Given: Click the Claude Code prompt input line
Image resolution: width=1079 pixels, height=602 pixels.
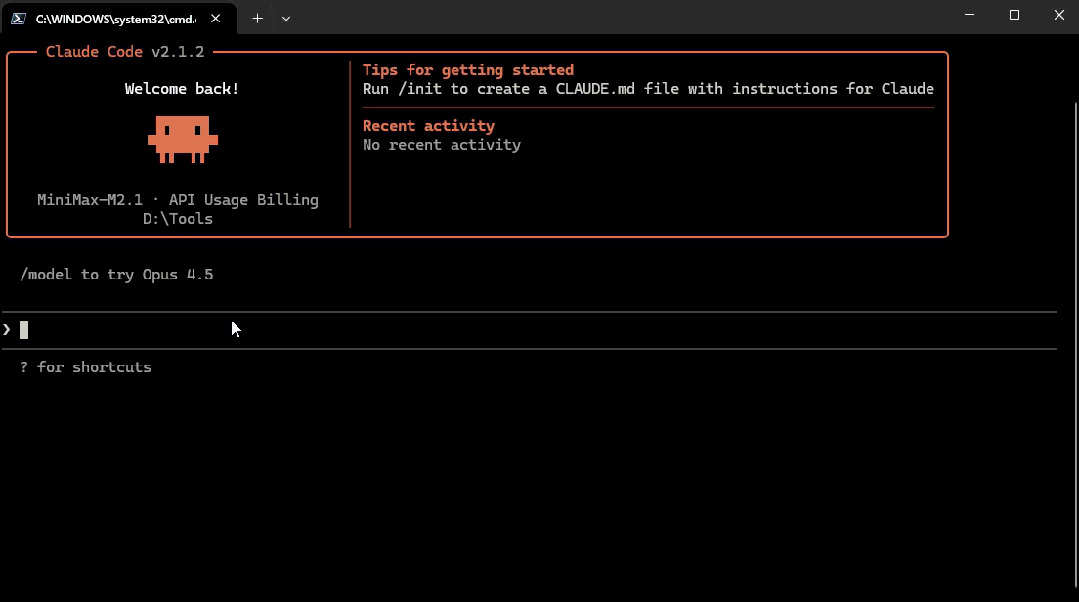Looking at the screenshot, I should pos(530,330).
